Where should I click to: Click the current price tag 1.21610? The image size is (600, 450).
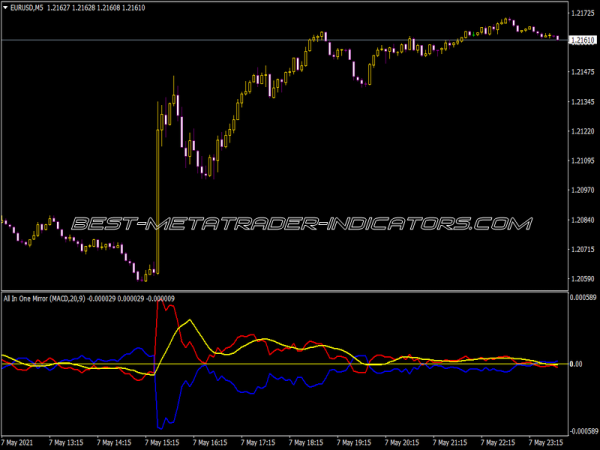(581, 40)
